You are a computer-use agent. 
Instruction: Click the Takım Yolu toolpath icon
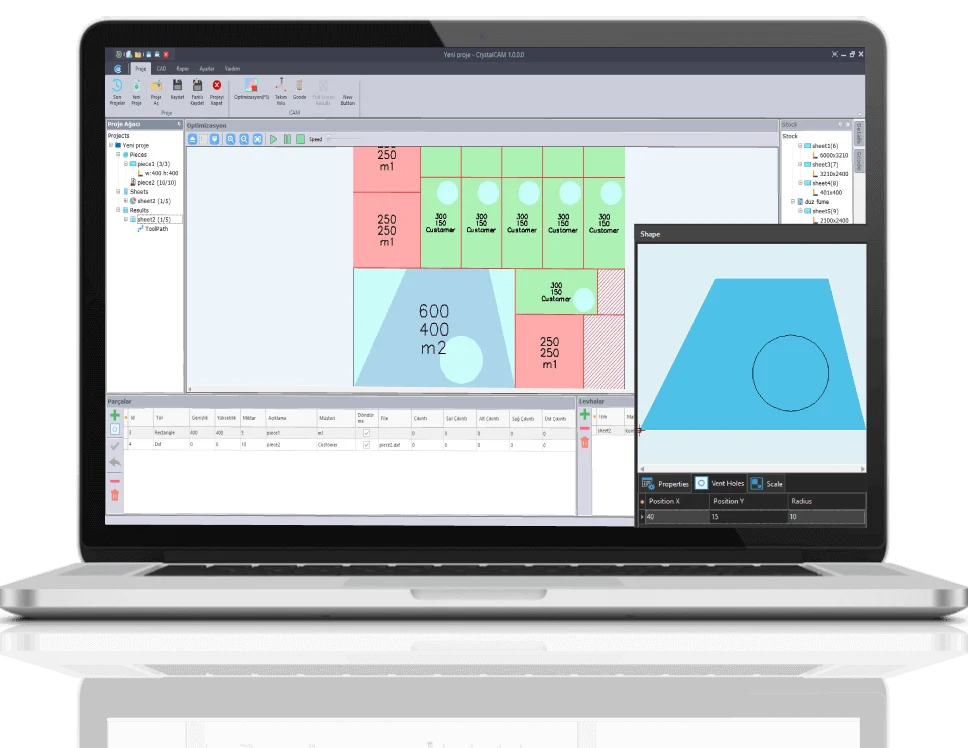(281, 89)
